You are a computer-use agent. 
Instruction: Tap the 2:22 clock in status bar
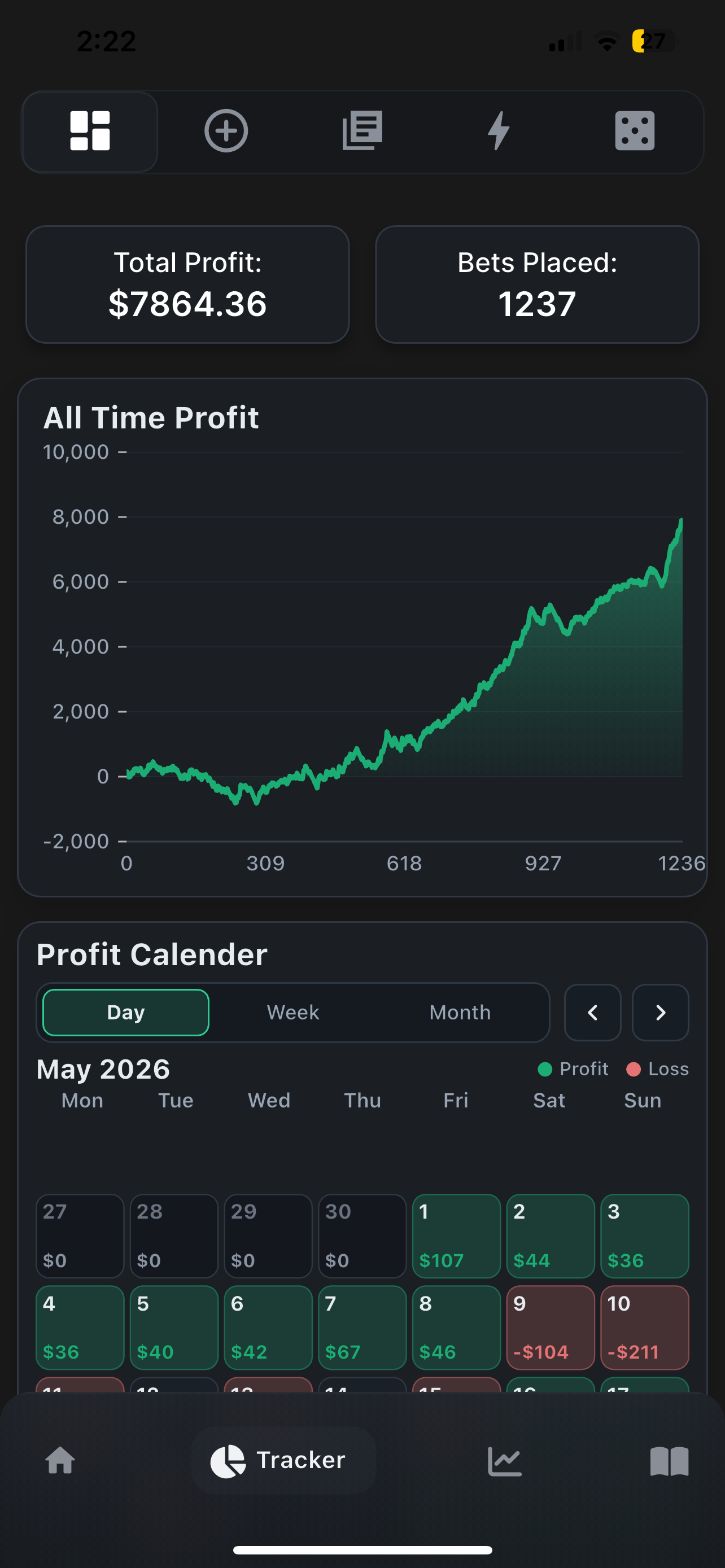point(107,41)
